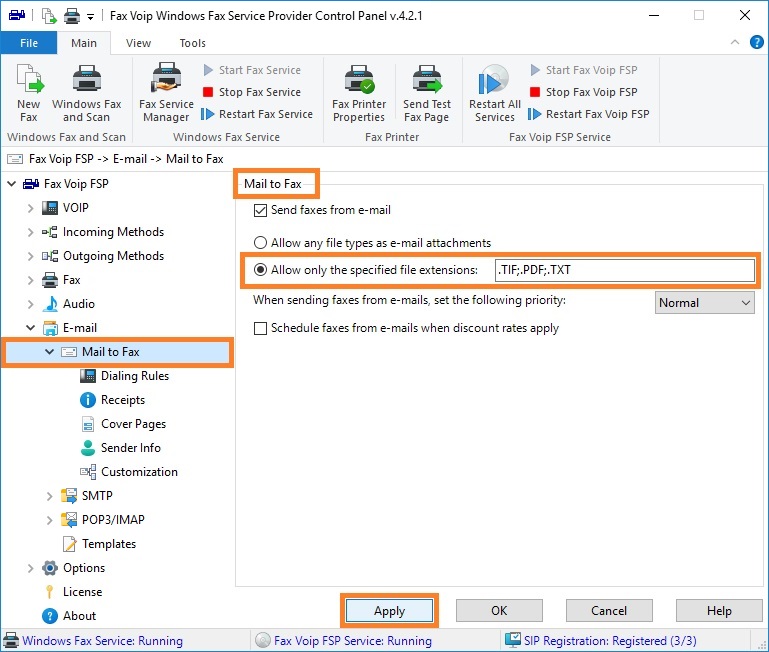Open Customization settings

139,472
